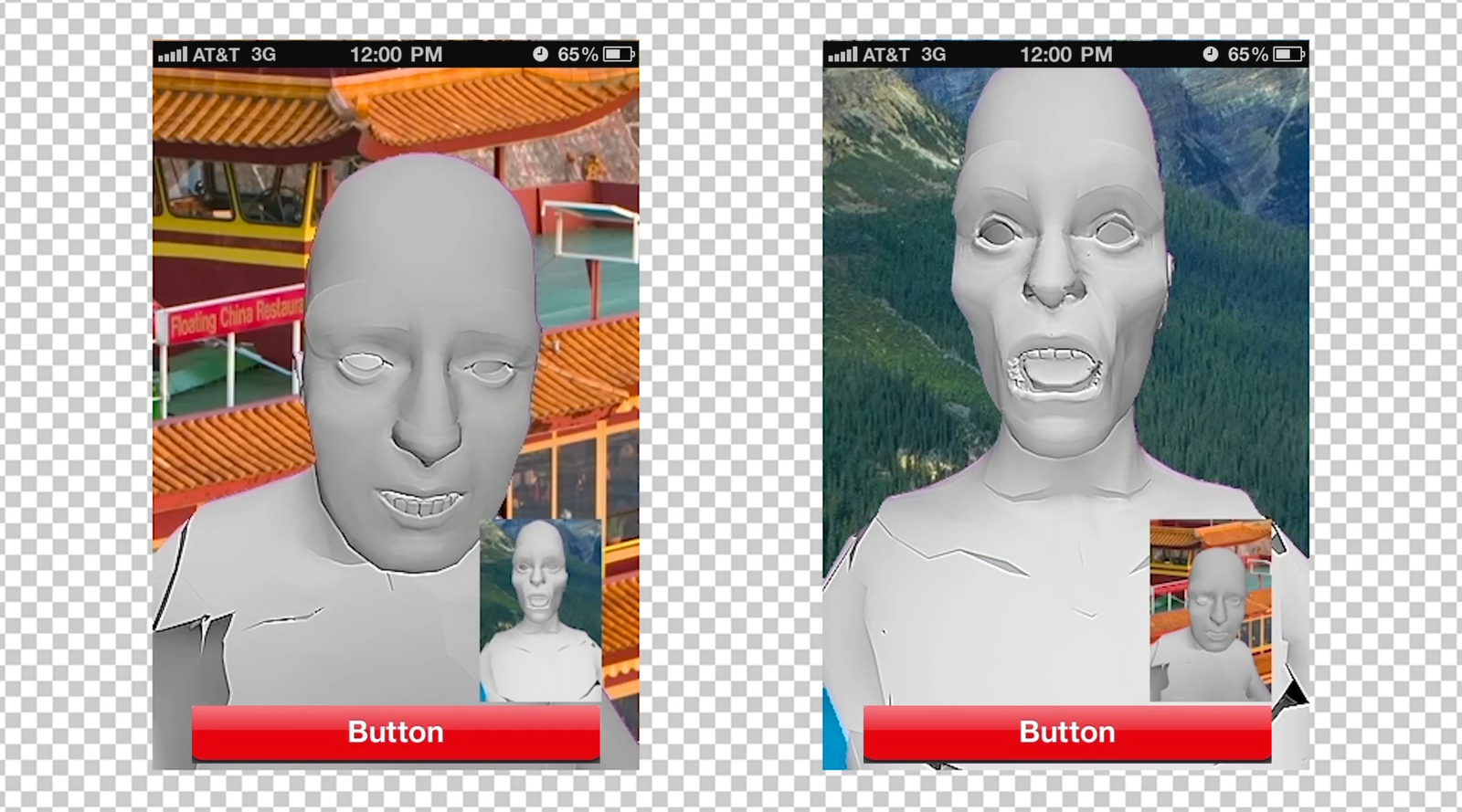Click the 12:00 PM time on left phone
The width and height of the screenshot is (1462, 812).
tap(396, 55)
